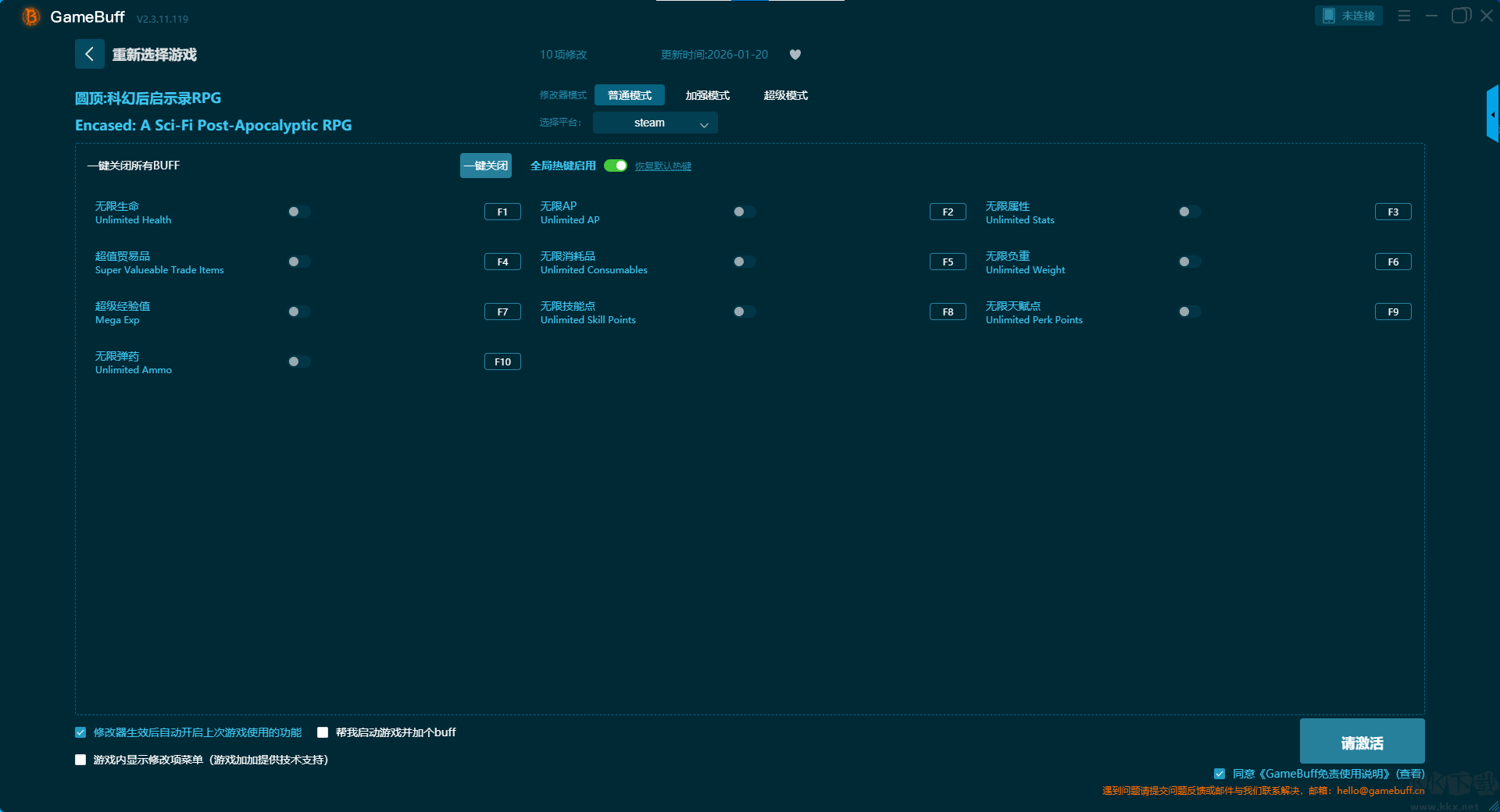Click the one-key close all button
This screenshot has height=812, width=1500.
coord(485,166)
